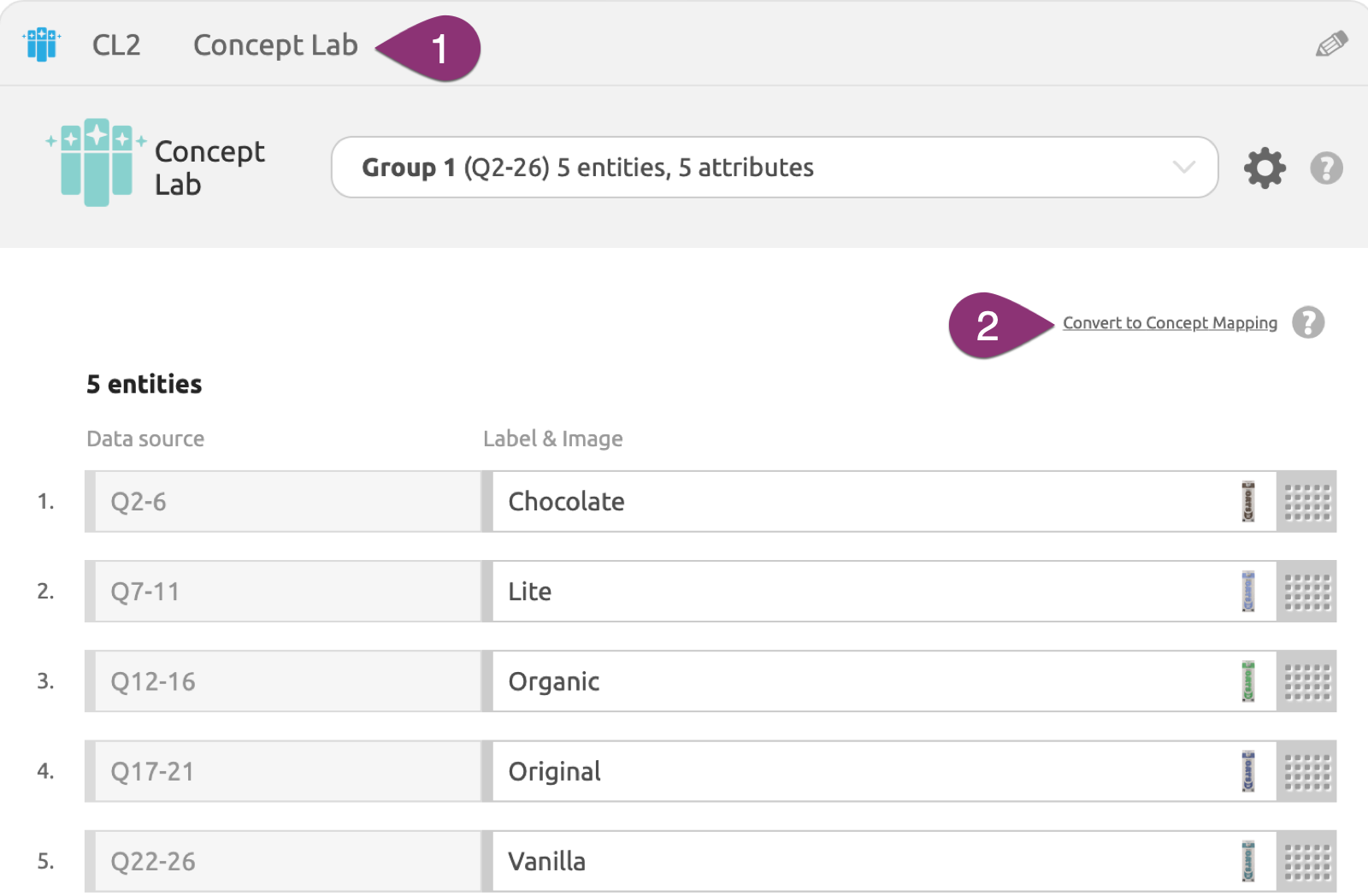The image size is (1368, 896).
Task: Click Organic product image thumbnail
Action: [x=1248, y=681]
